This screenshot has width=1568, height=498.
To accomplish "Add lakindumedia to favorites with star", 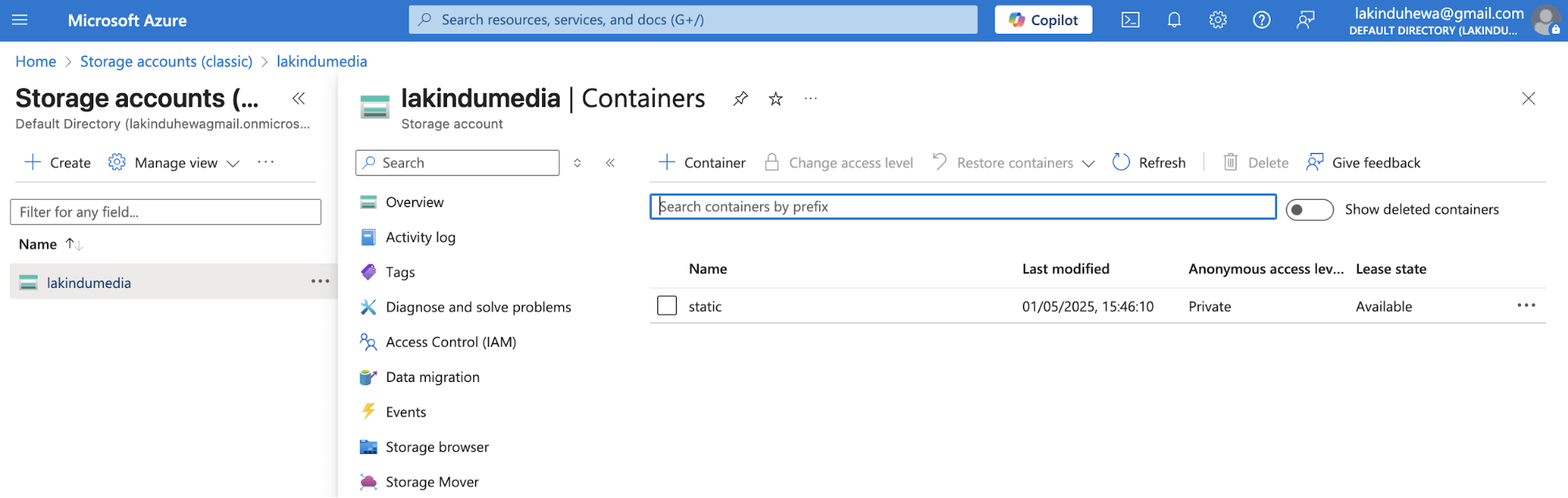I will coord(776,99).
